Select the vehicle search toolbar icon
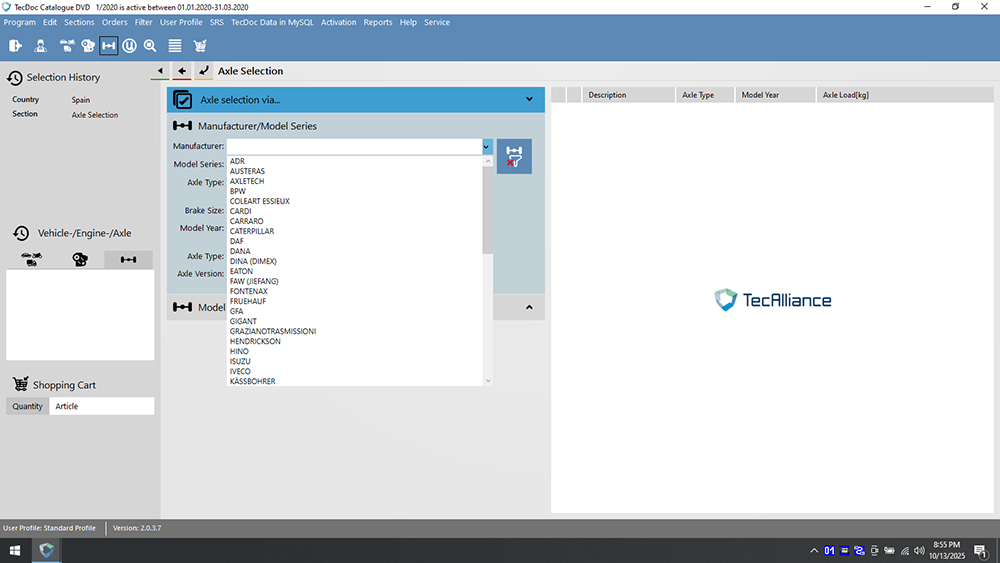Screen dimensions: 1000x563 coord(67,45)
